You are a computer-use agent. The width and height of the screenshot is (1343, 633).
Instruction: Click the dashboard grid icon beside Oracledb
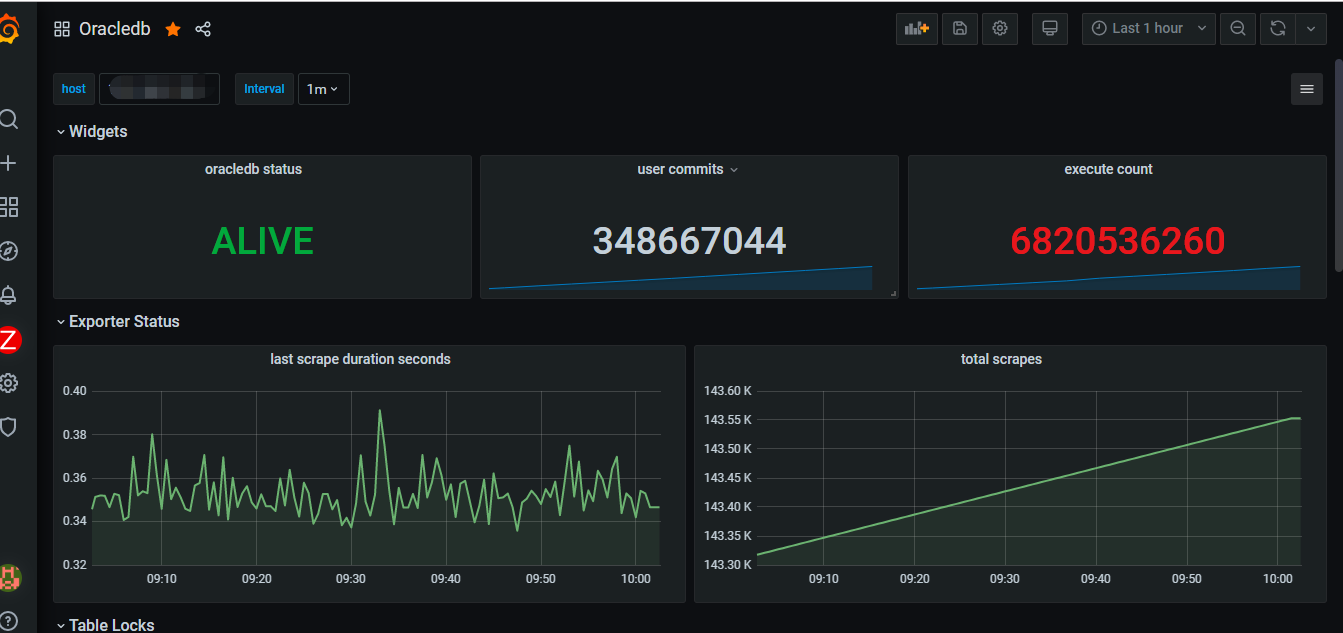(62, 29)
